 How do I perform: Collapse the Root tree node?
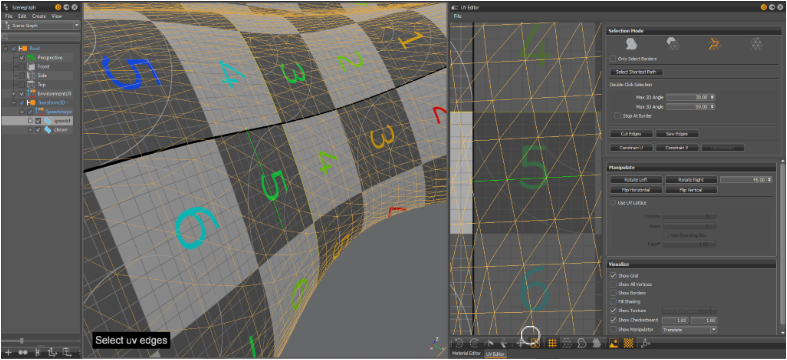click(6, 49)
